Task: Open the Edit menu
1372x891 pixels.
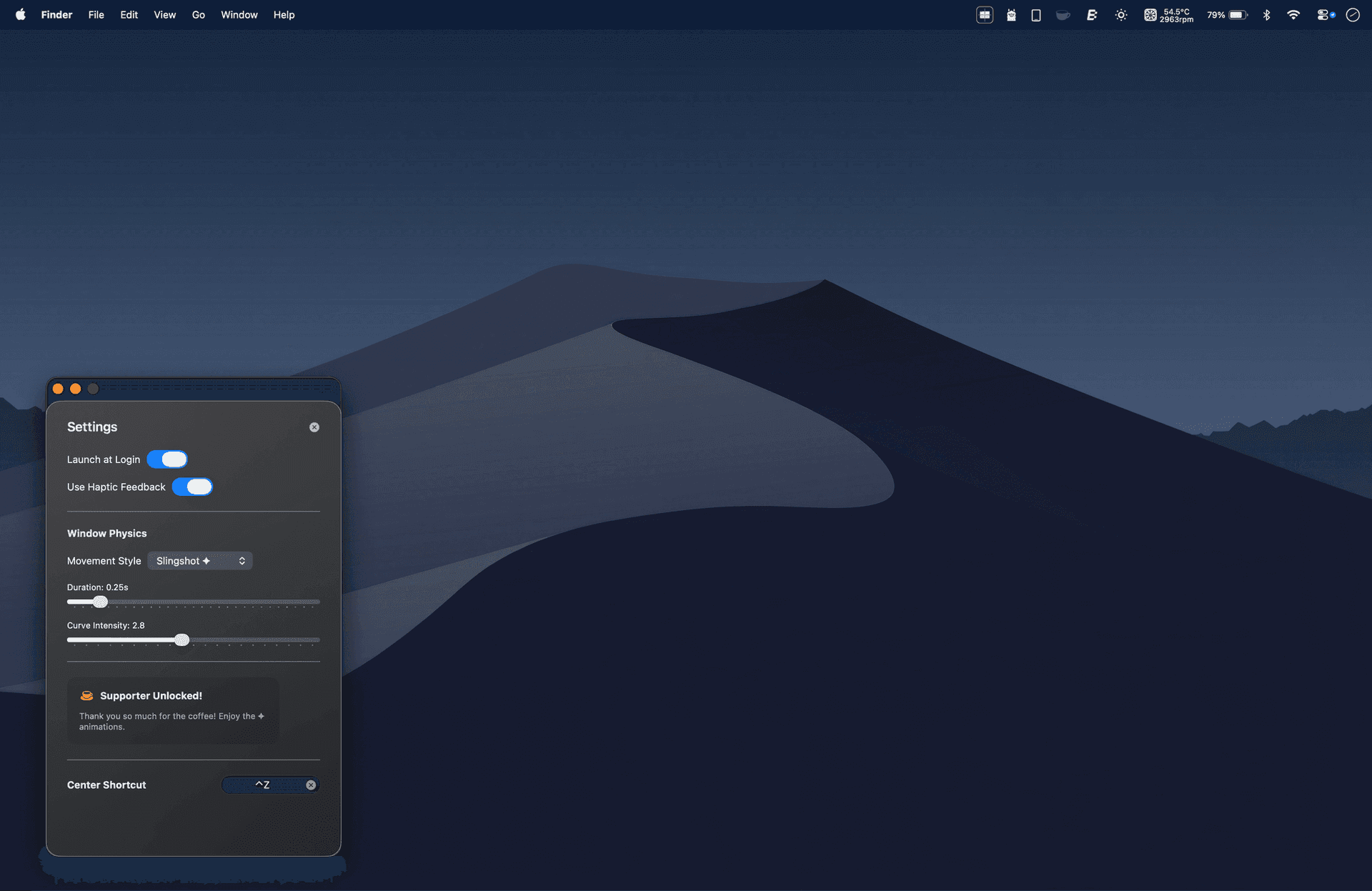Action: point(129,15)
